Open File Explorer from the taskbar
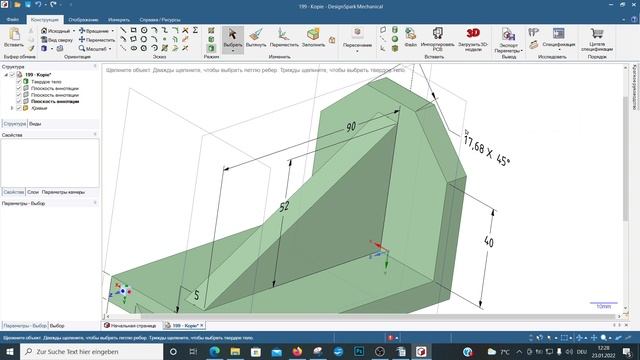The width and height of the screenshot is (640, 360). click(235, 351)
